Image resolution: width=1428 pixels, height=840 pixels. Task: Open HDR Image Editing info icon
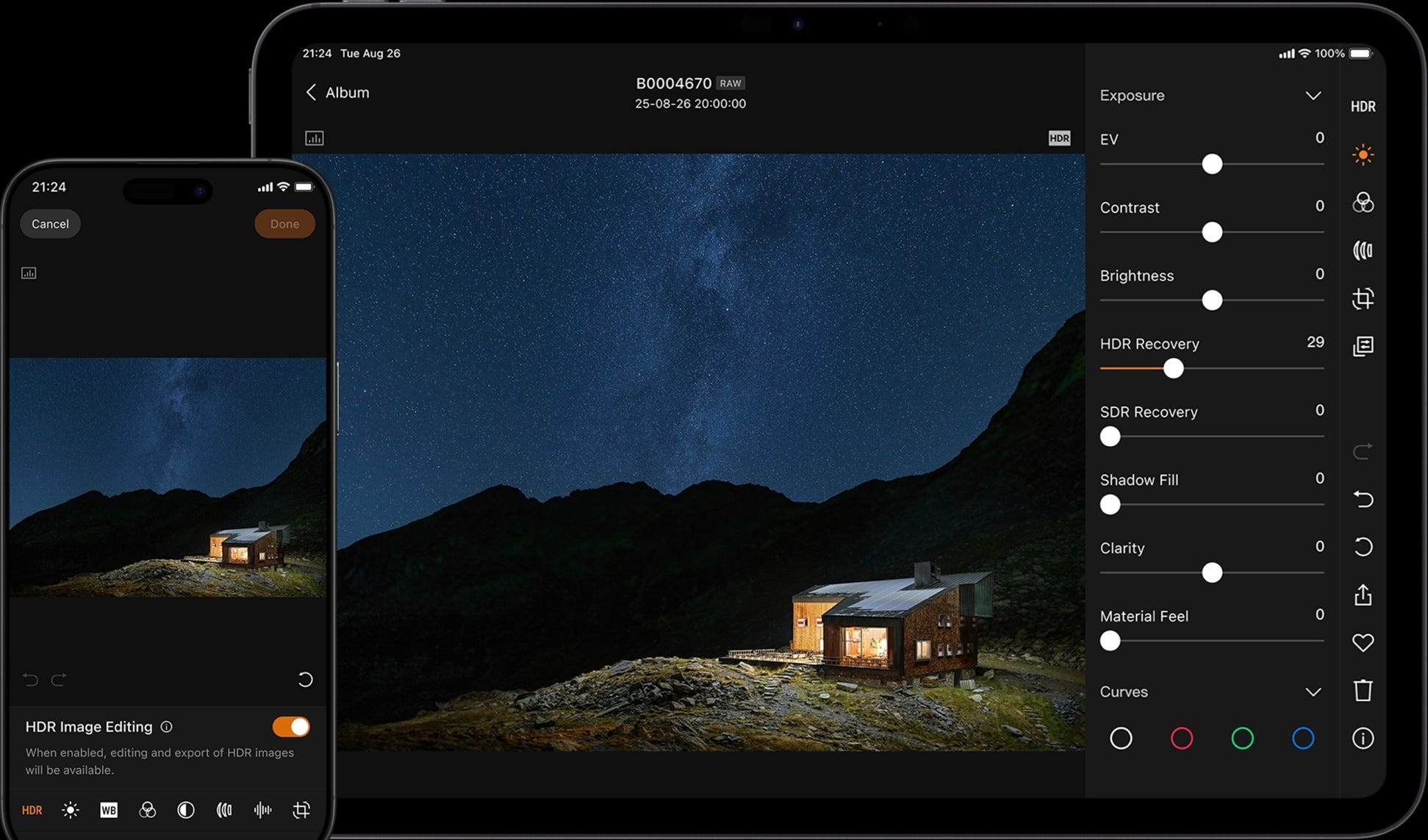click(x=167, y=727)
